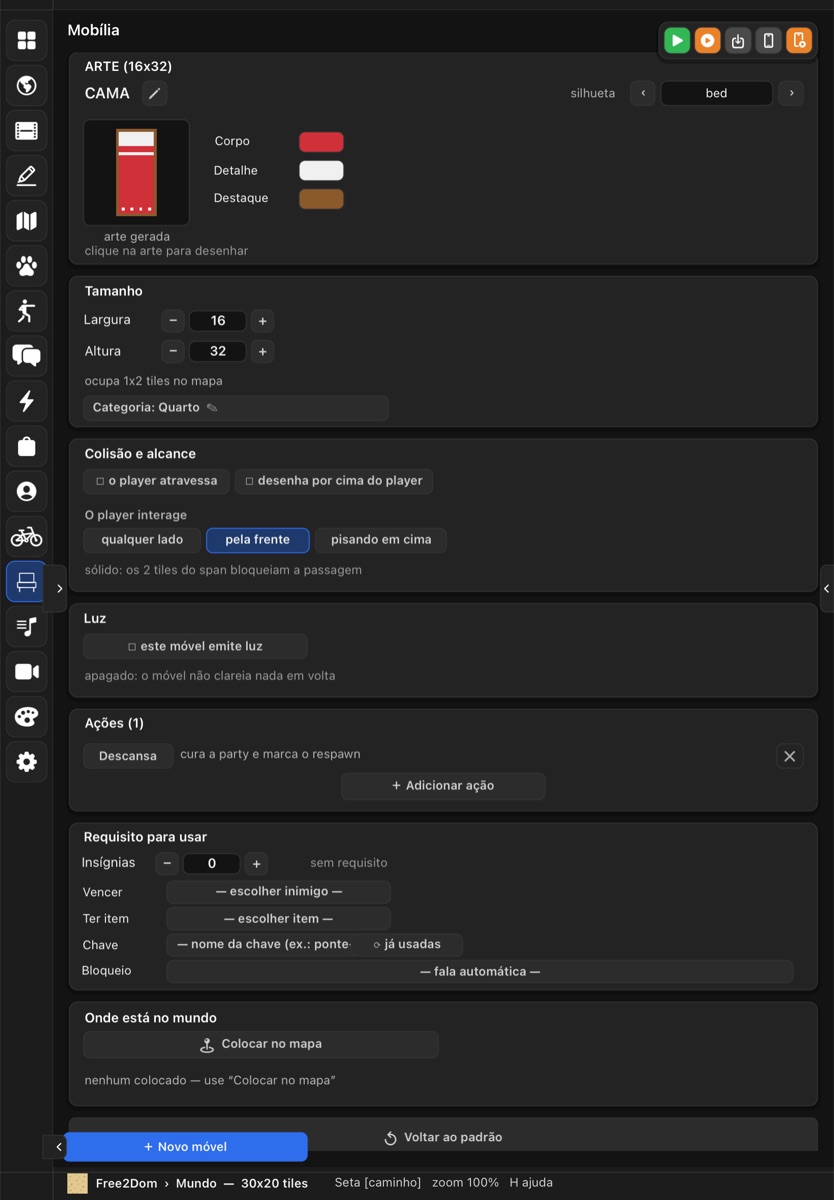Click the 'bed' silhouette name field
The height and width of the screenshot is (1200, 834).
[x=717, y=93]
